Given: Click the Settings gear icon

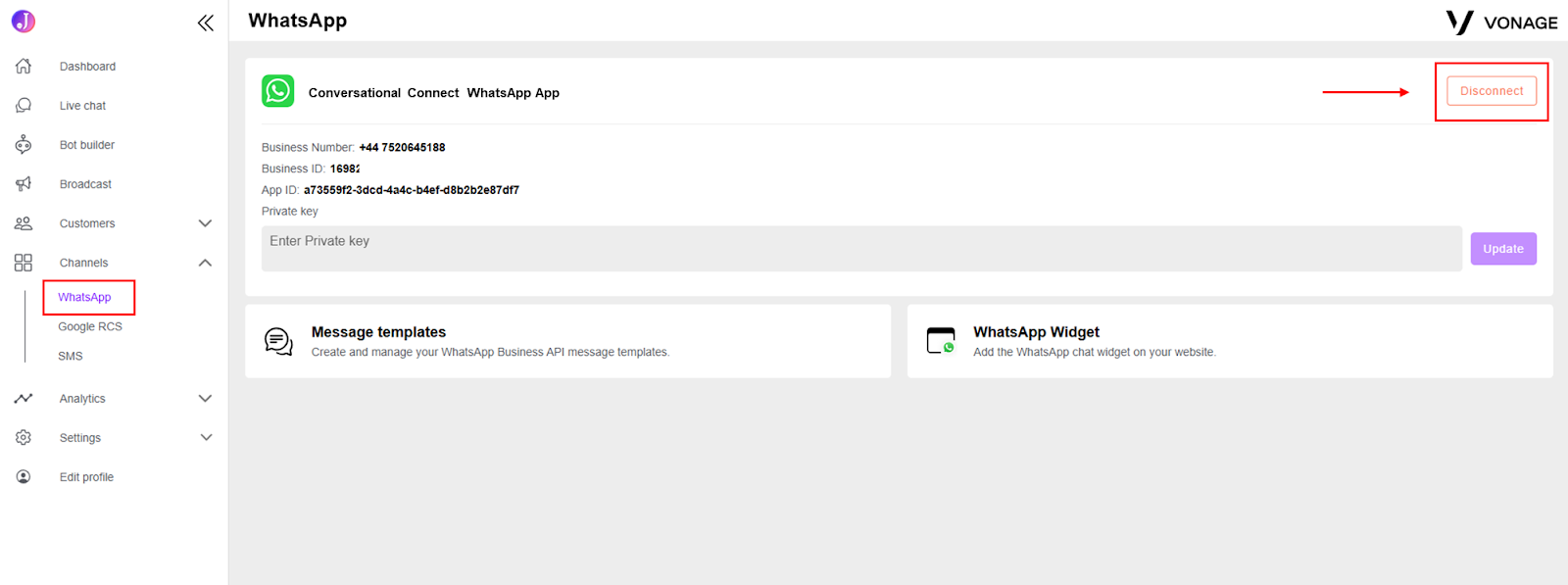Looking at the screenshot, I should coord(24,437).
